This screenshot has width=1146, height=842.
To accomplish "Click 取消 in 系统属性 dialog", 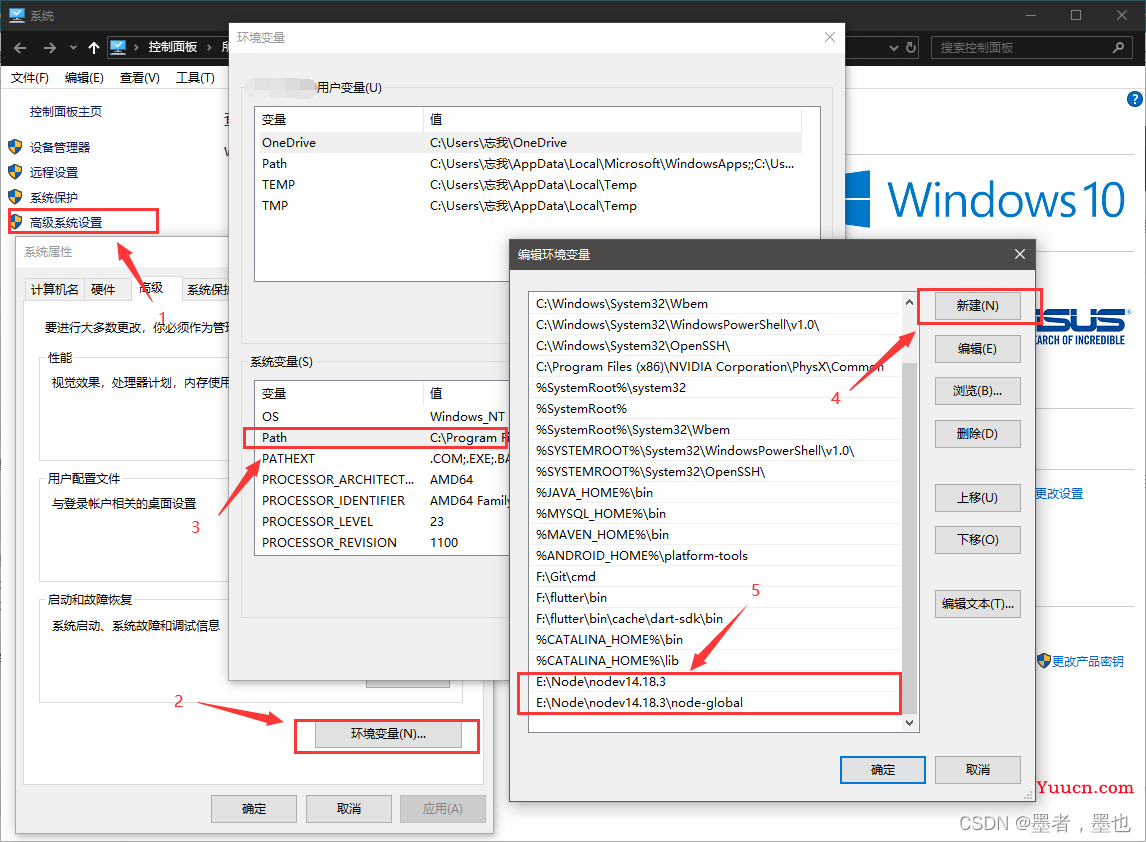I will [x=349, y=808].
